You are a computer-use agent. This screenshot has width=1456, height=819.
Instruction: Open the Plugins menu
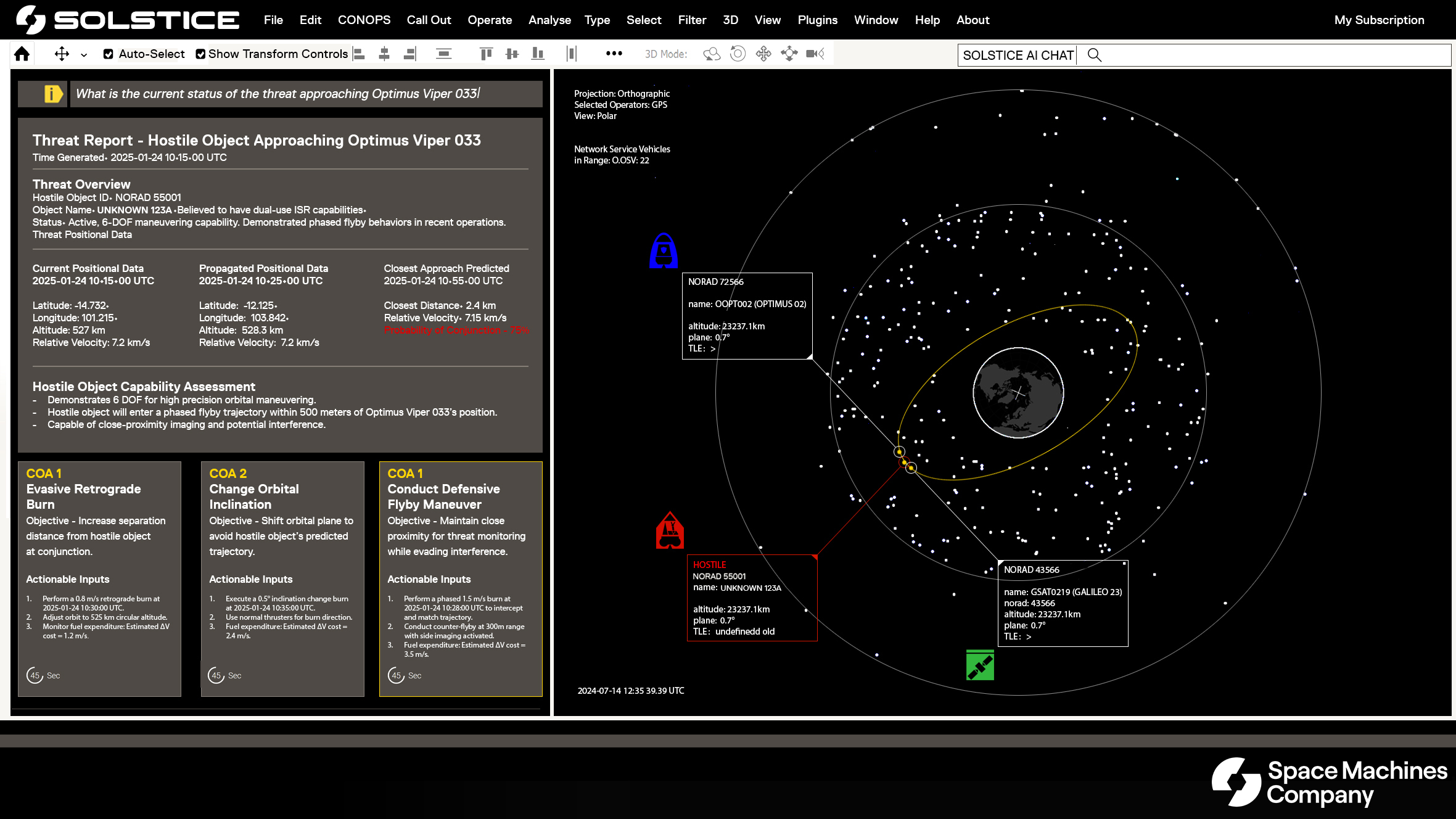pyautogui.click(x=817, y=20)
